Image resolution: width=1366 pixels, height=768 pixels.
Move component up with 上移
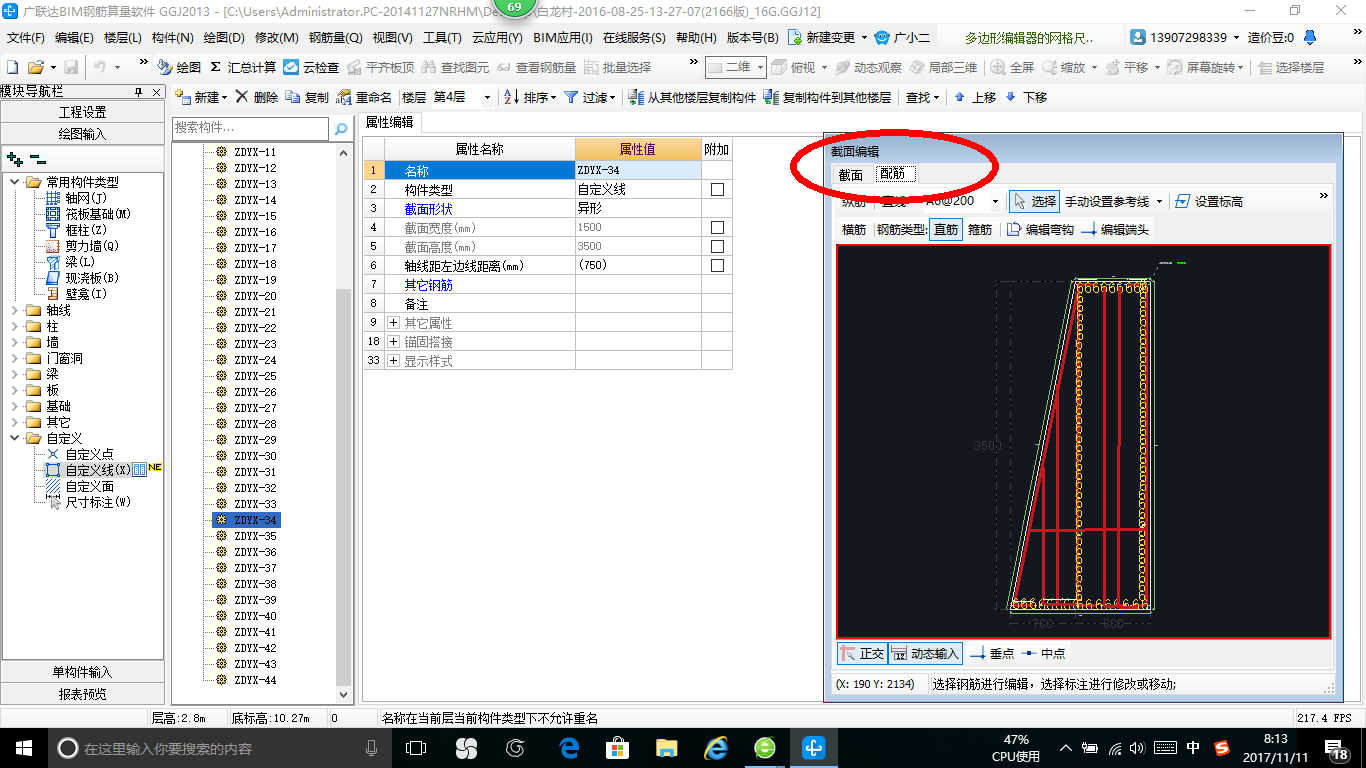975,97
